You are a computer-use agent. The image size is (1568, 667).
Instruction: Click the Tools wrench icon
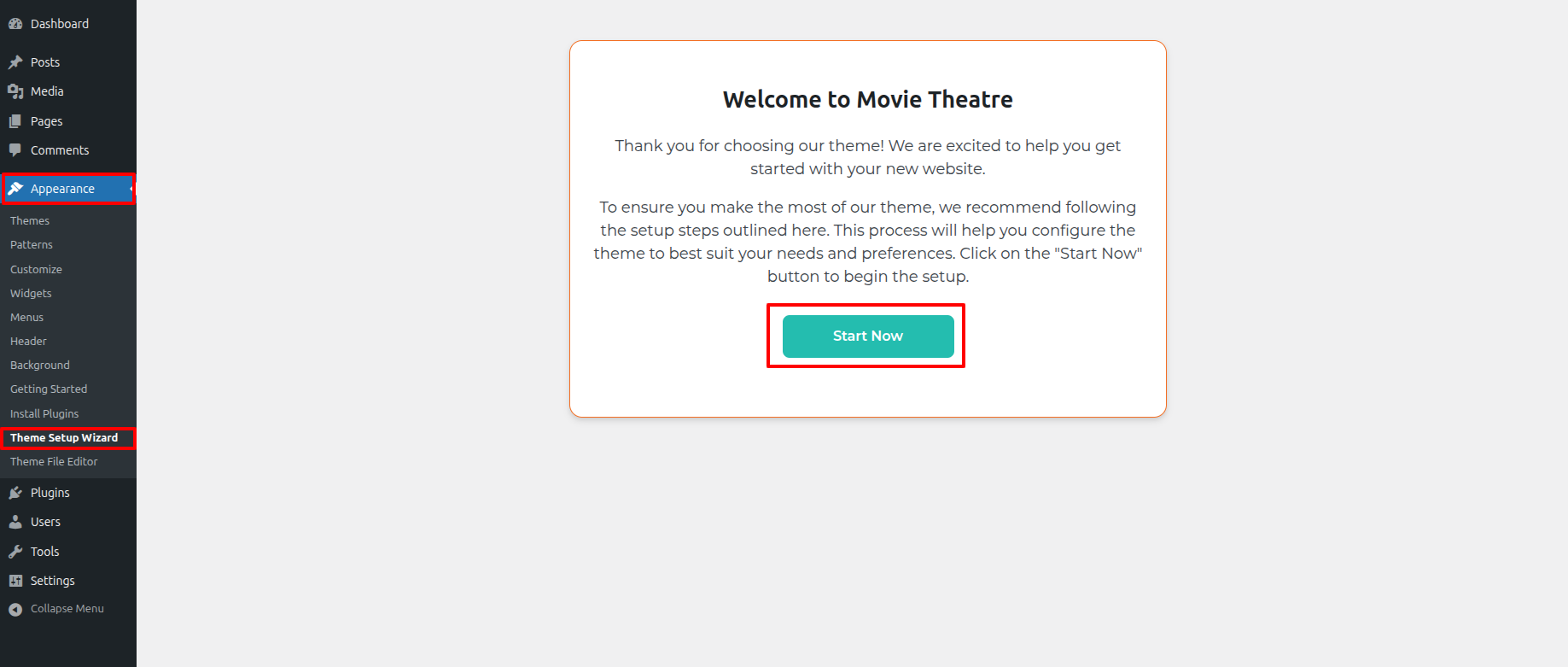[15, 552]
